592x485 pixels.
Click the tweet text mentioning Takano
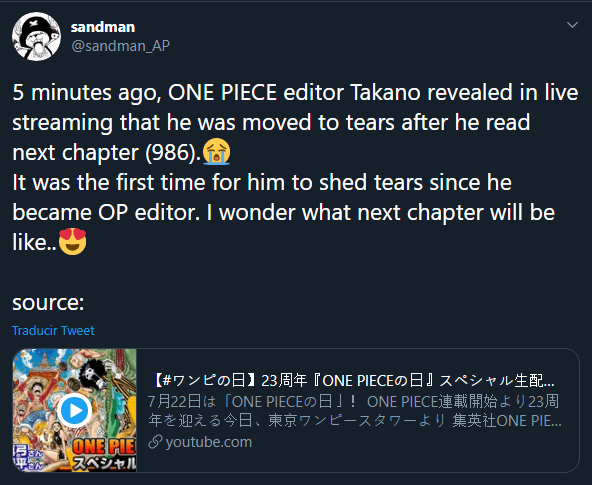point(295,122)
